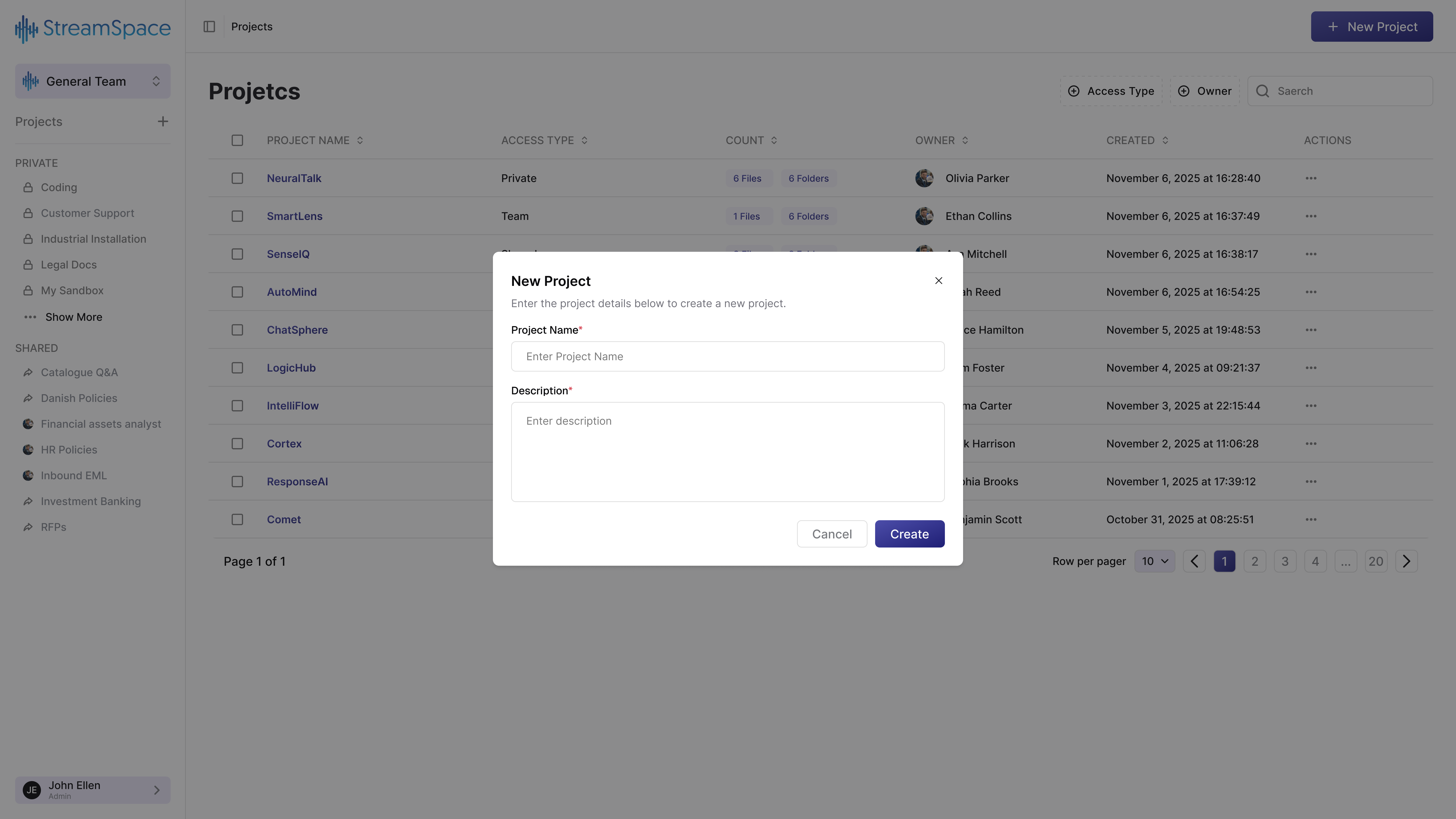Check the Comet row checkbox

pos(237,519)
